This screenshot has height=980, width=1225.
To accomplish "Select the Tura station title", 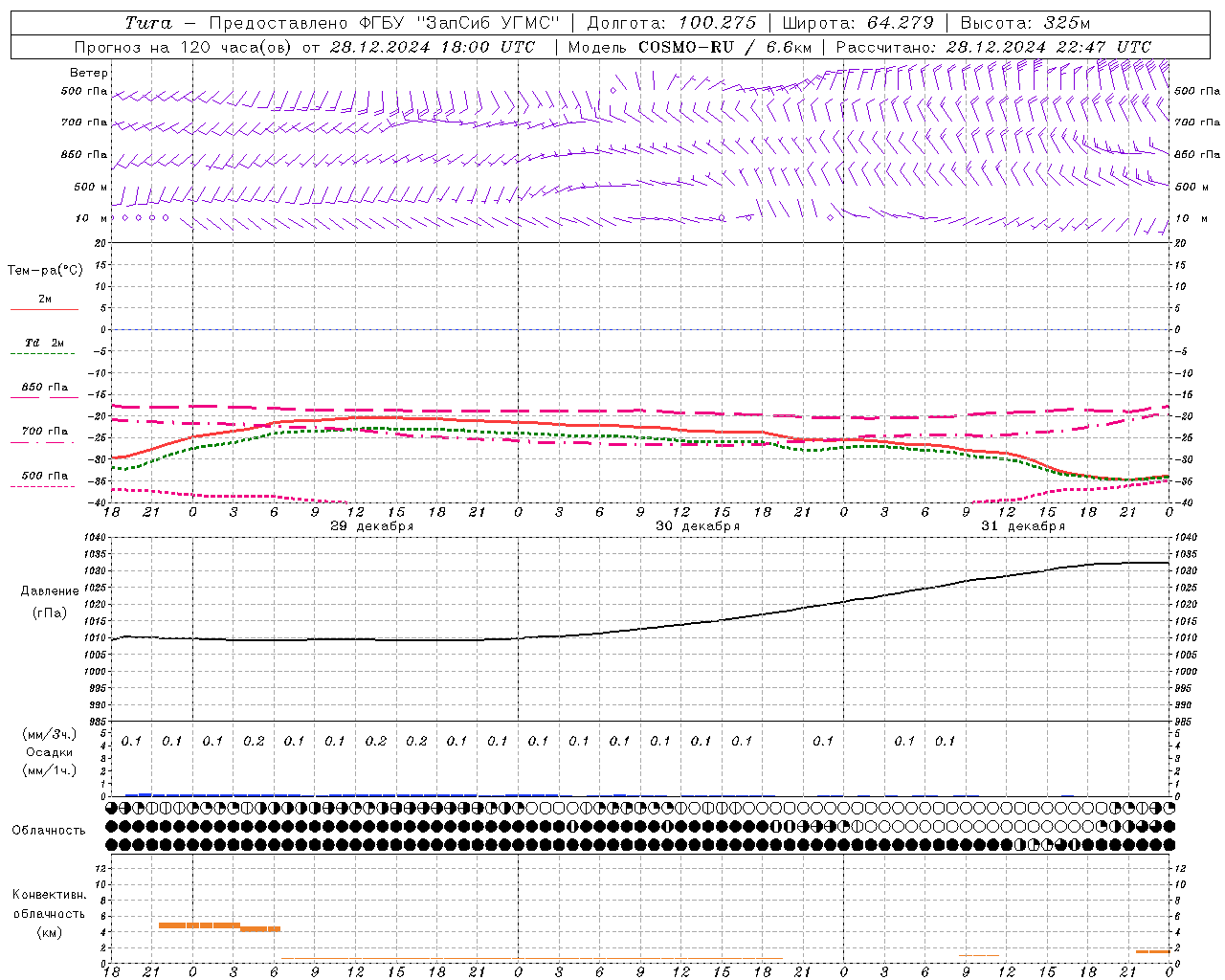I will coord(148,23).
